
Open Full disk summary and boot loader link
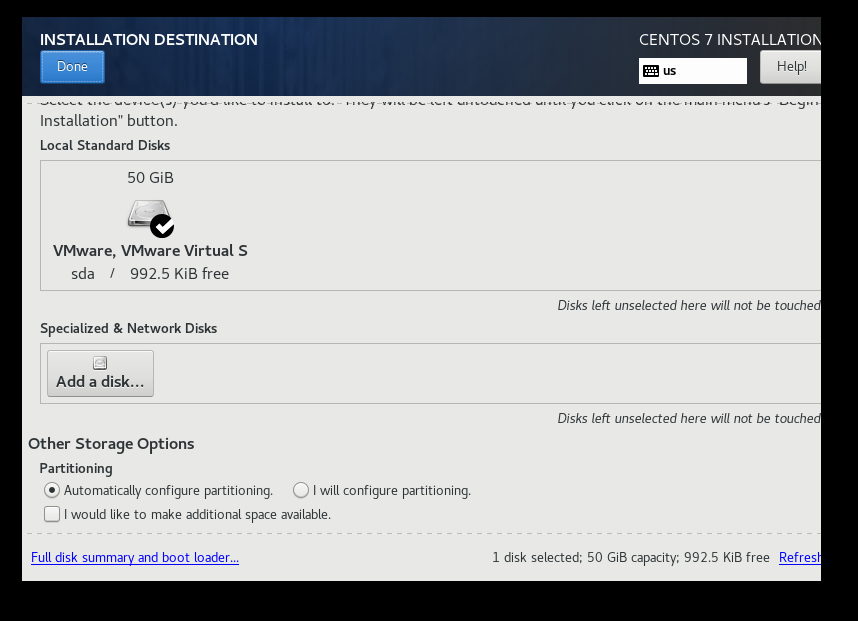[135, 558]
